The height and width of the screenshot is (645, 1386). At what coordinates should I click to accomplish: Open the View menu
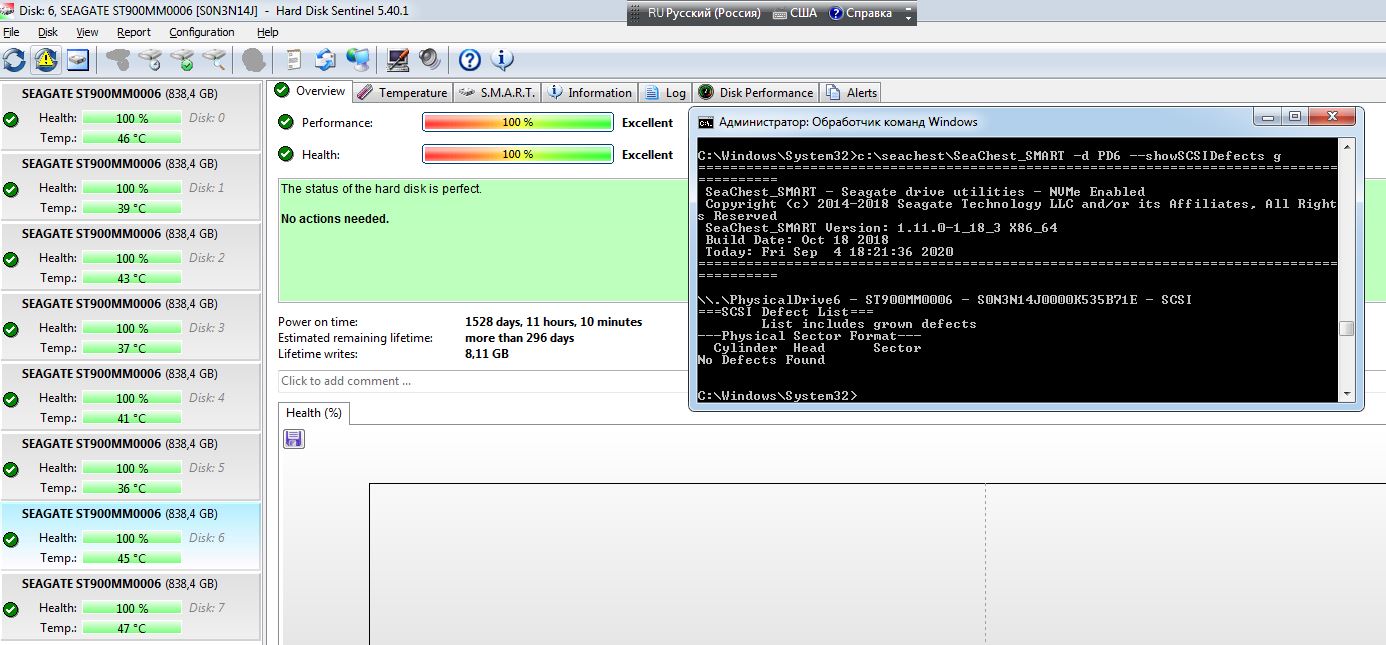pos(88,32)
